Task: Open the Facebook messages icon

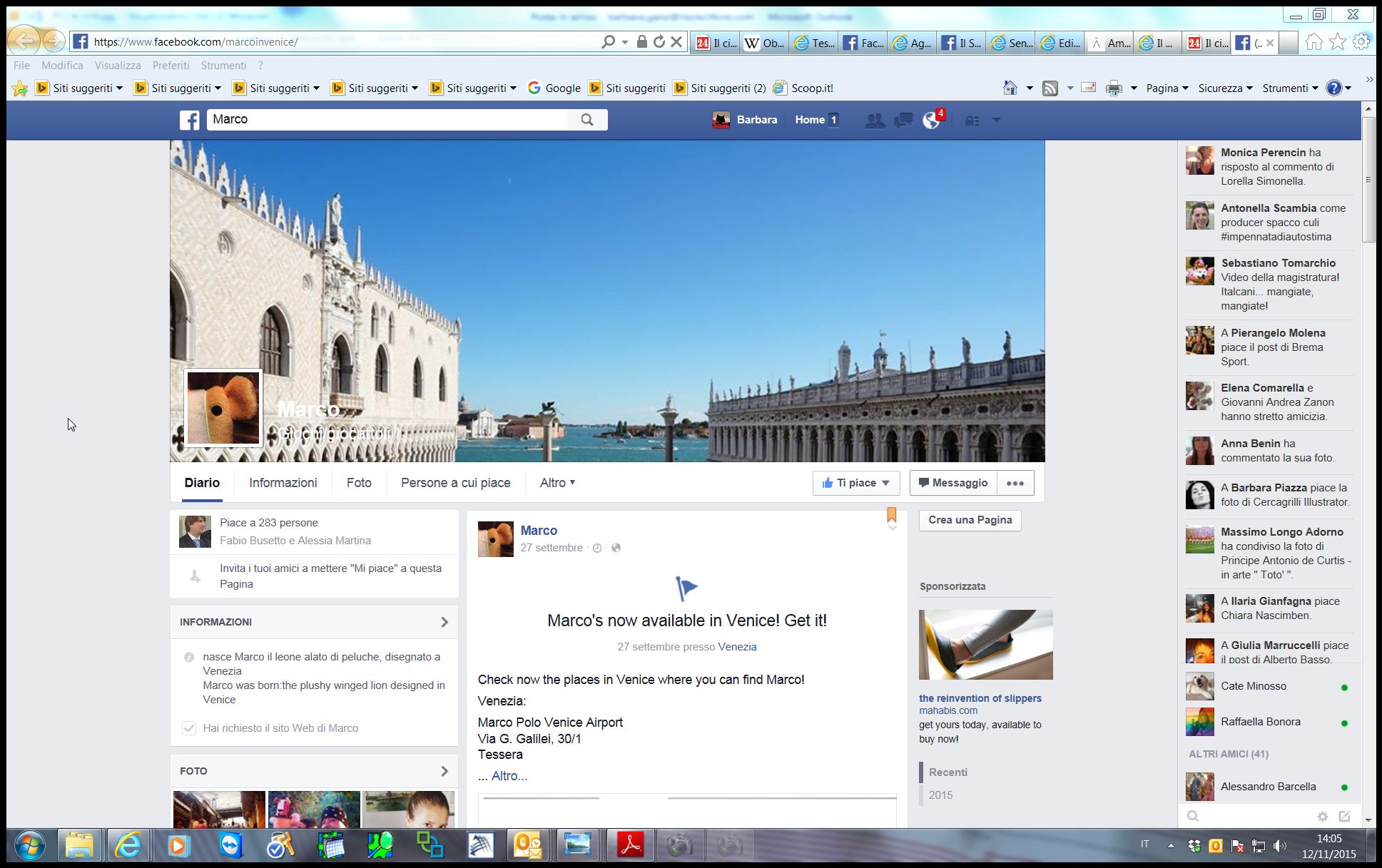Action: pyautogui.click(x=903, y=121)
